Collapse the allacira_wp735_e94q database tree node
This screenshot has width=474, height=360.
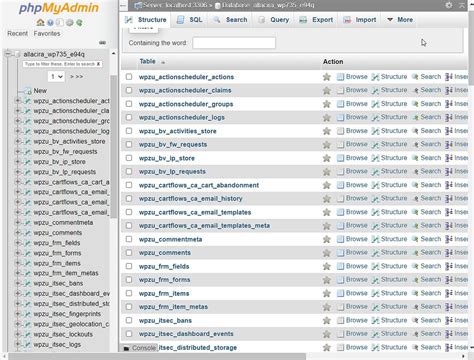[x=8, y=54]
